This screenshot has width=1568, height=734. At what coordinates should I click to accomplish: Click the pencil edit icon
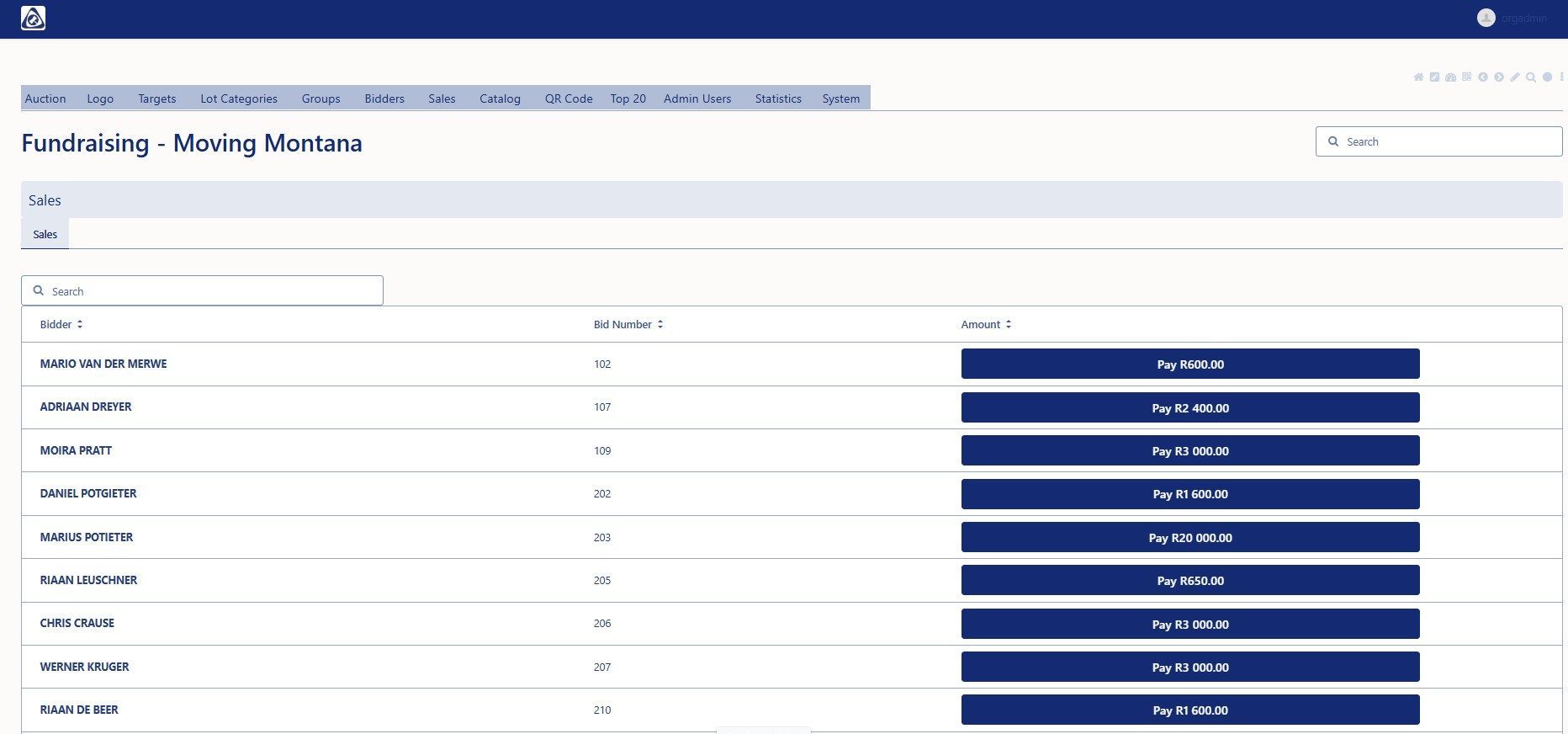[x=1515, y=77]
